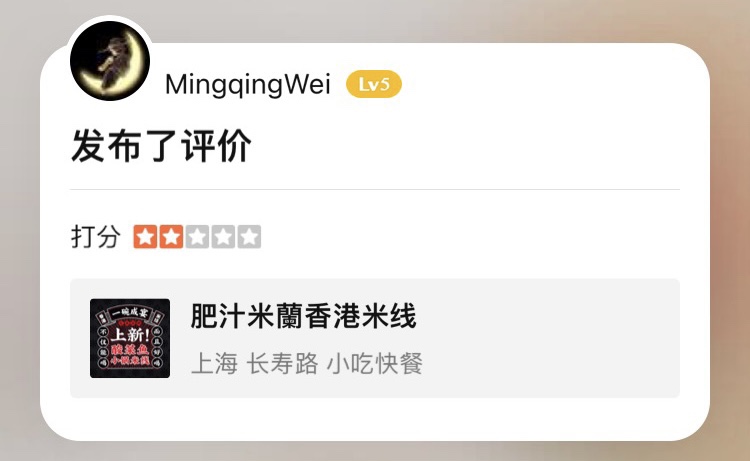Tap the Lv5 level badge
The image size is (750, 461).
tap(374, 84)
